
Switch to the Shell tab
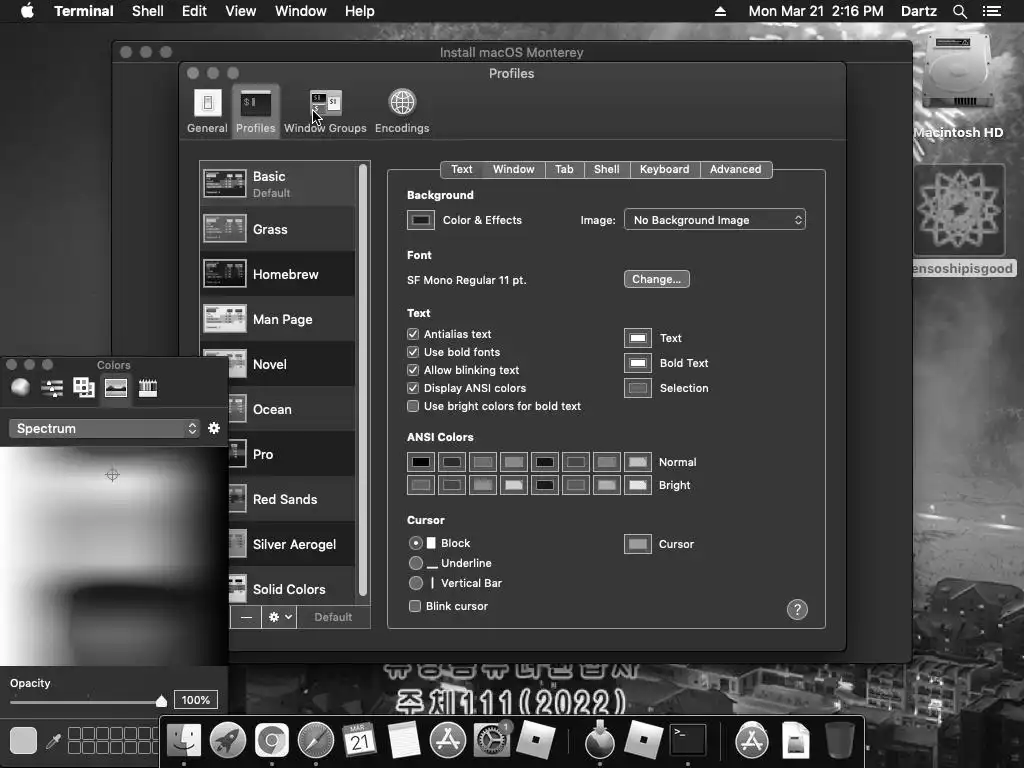point(606,169)
